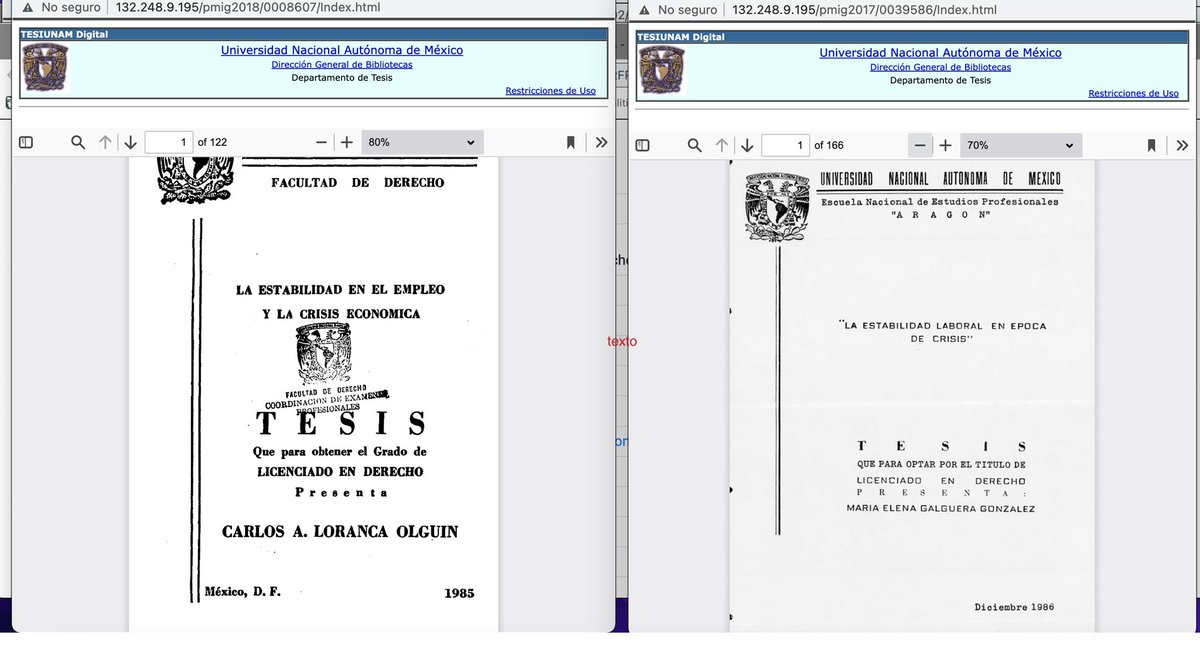
Task: Open find search in left PDF viewer
Action: [78, 142]
